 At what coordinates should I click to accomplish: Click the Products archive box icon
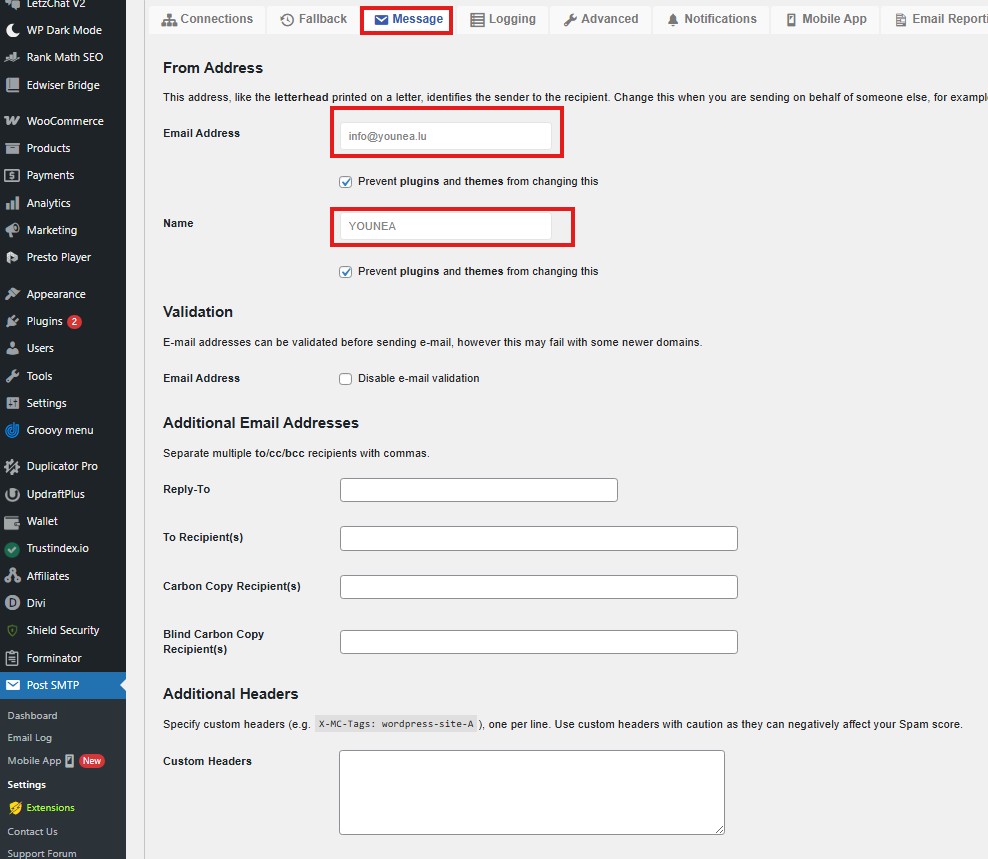click(x=12, y=148)
